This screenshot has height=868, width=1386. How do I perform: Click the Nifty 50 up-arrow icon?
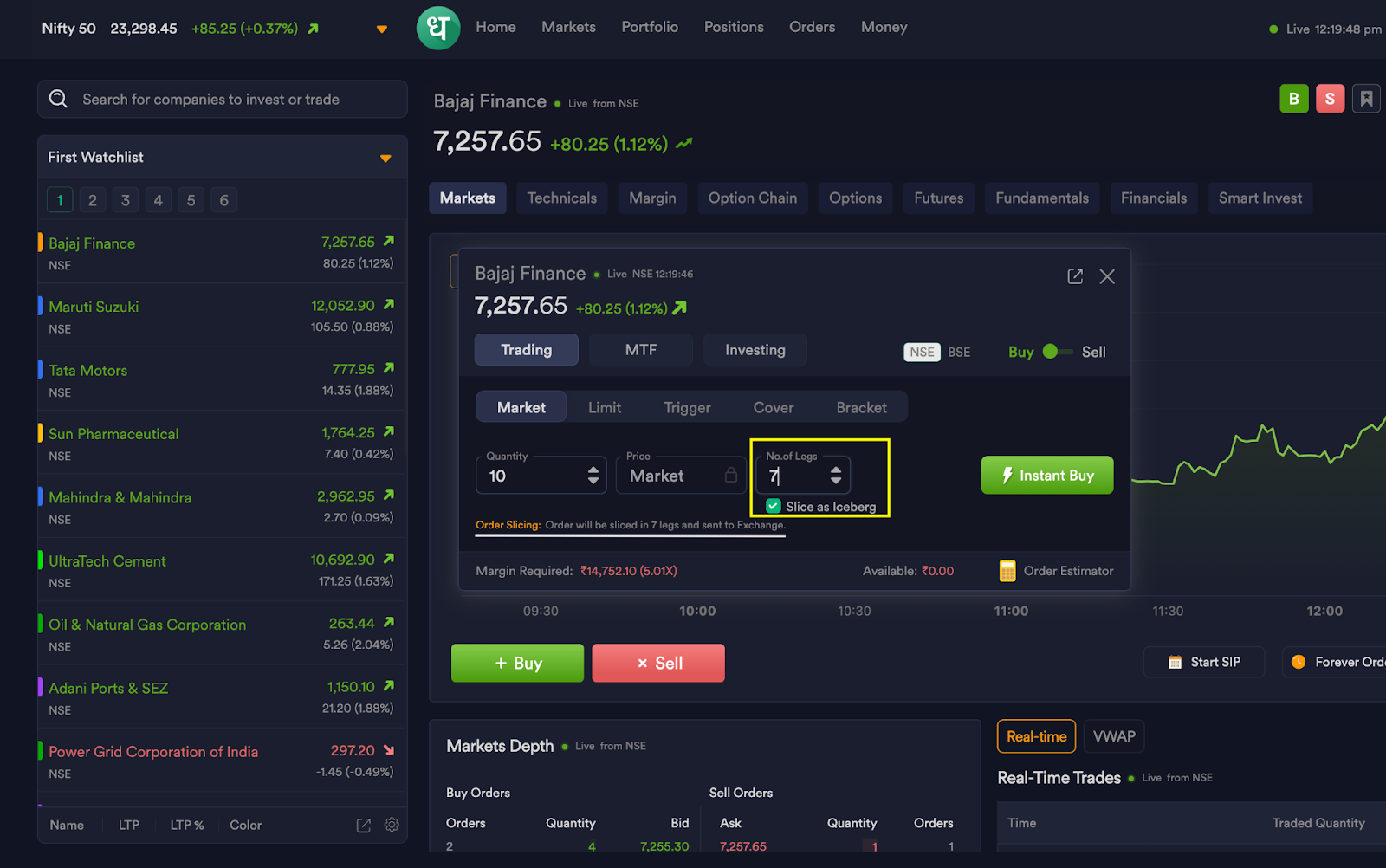[314, 29]
